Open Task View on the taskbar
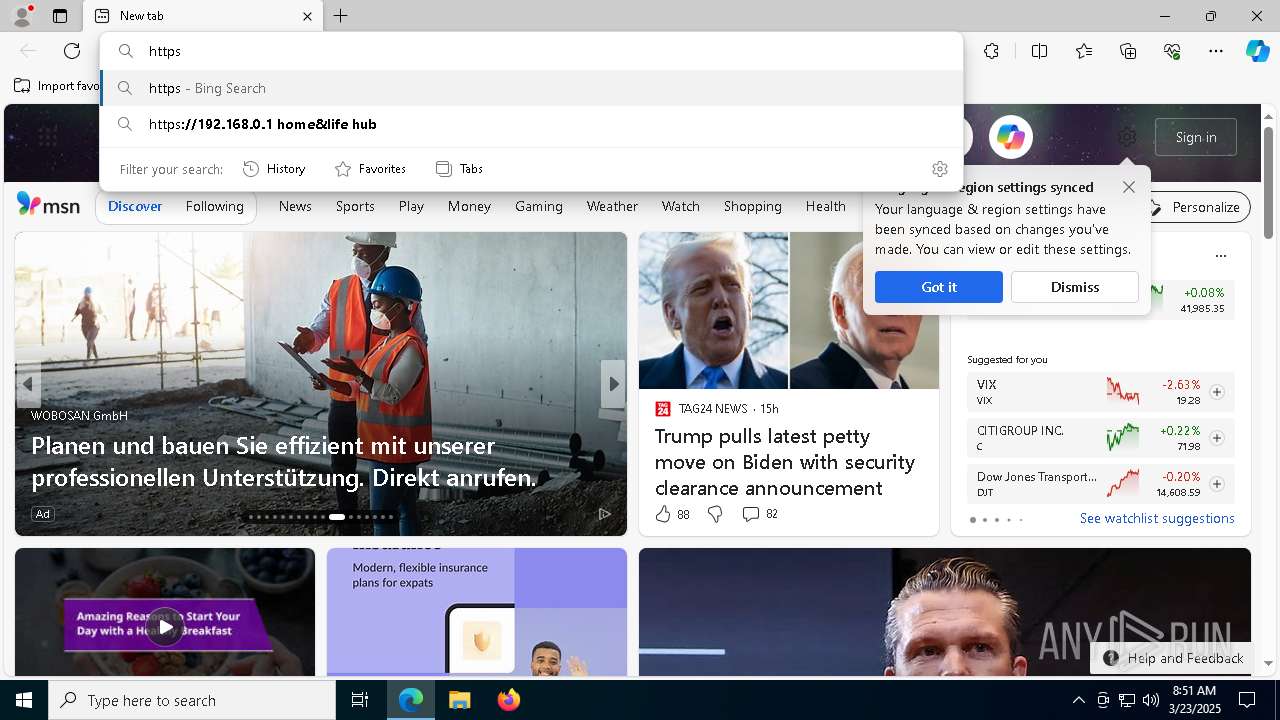The width and height of the screenshot is (1280, 720). [x=360, y=700]
